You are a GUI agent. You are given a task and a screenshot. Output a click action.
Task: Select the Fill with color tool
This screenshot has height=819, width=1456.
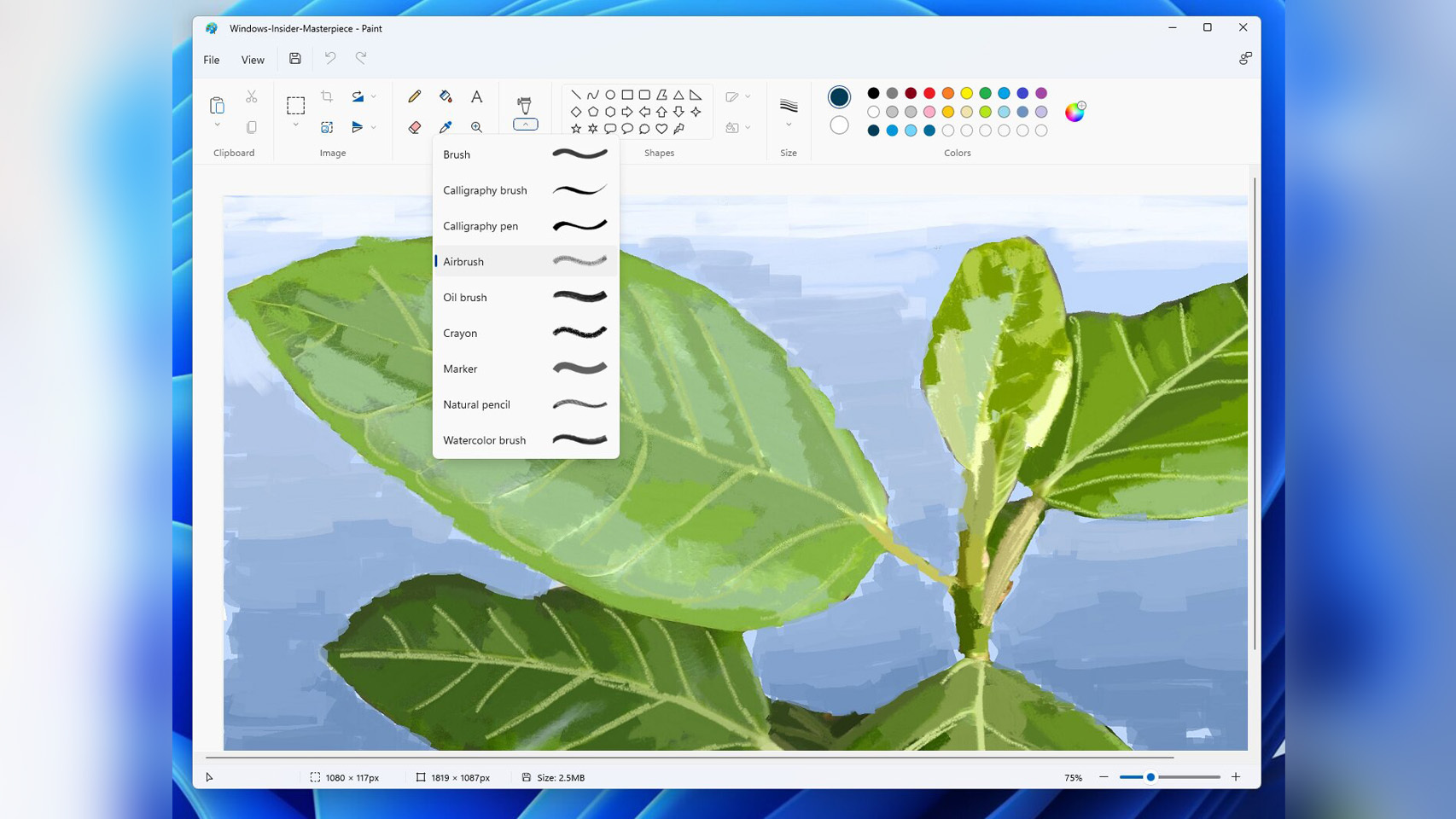445,96
